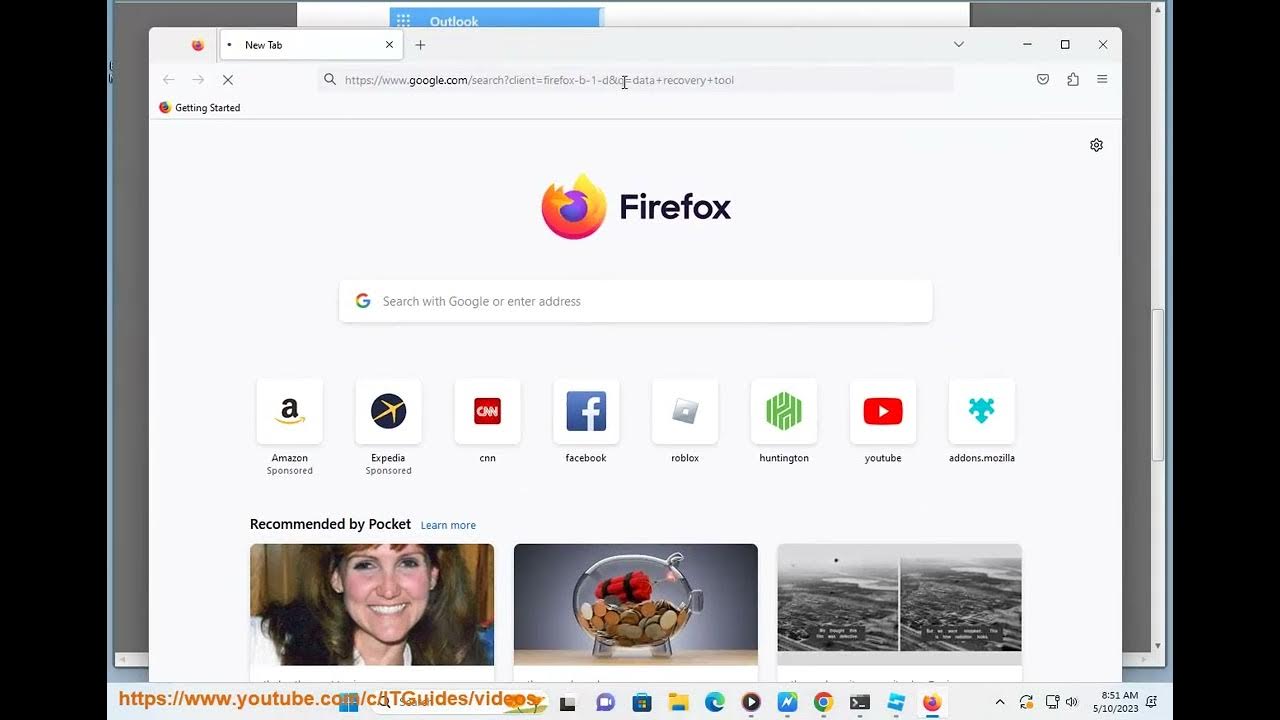Open the smiling woman Pocket story
This screenshot has height=720, width=1280.
tap(372, 605)
